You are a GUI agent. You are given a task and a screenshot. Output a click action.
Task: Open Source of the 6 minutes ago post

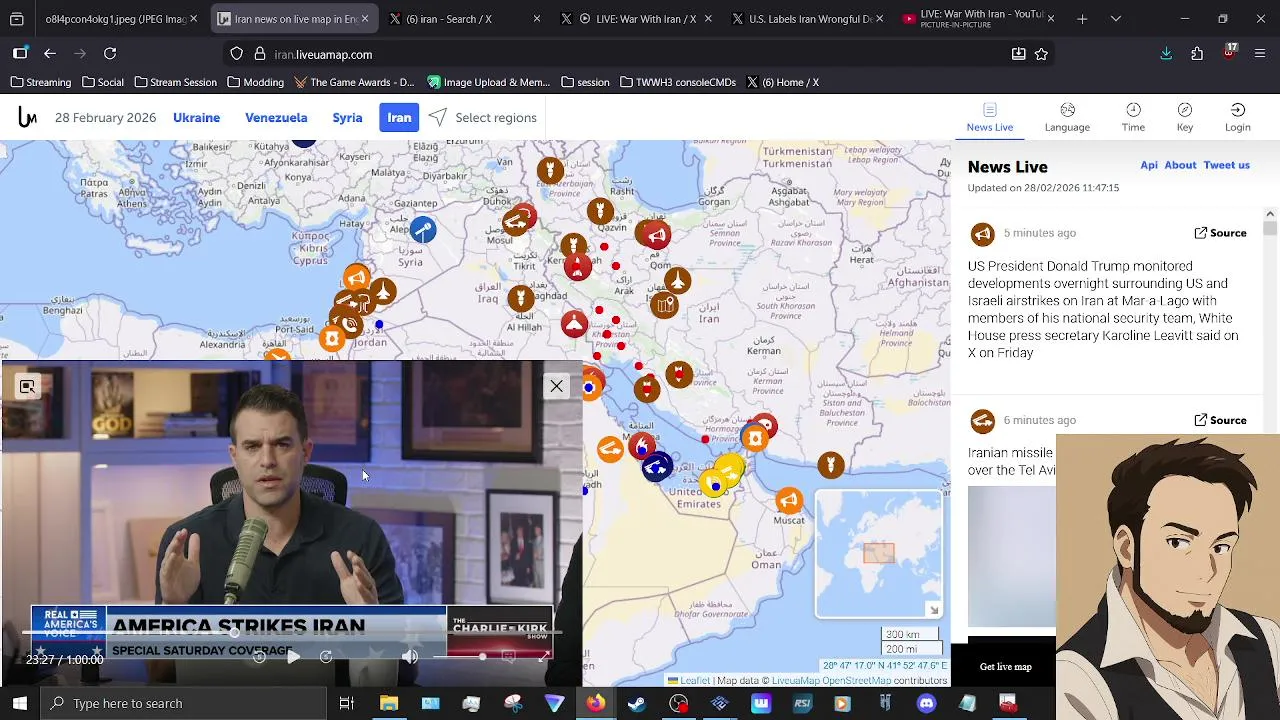1220,420
